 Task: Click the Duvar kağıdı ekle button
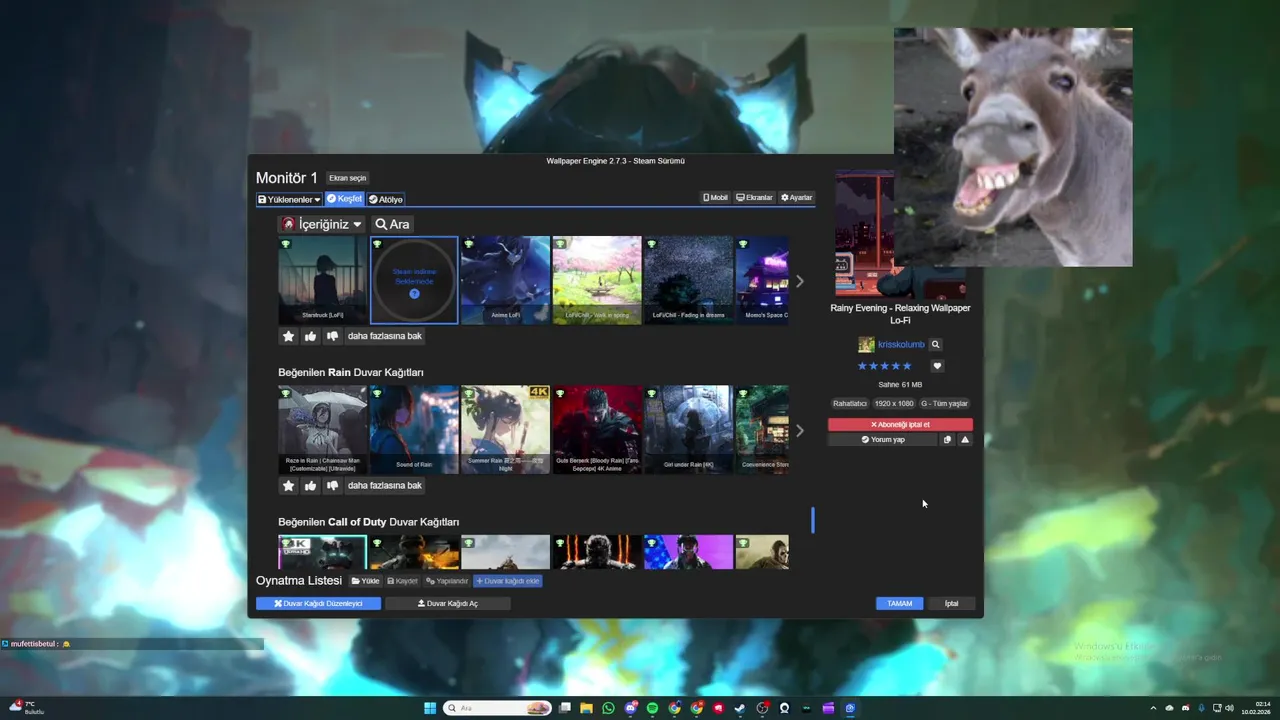(x=508, y=581)
